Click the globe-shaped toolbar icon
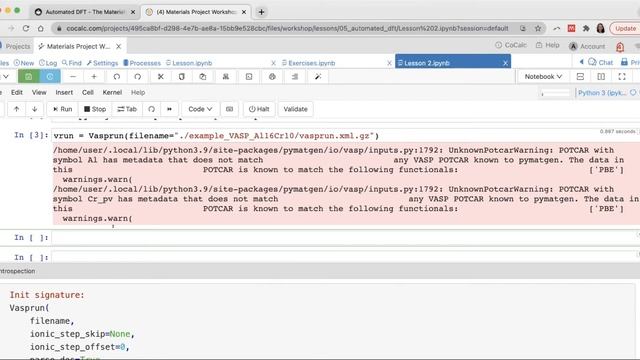Viewport: 640px width, 360px height. pyautogui.click(x=272, y=76)
